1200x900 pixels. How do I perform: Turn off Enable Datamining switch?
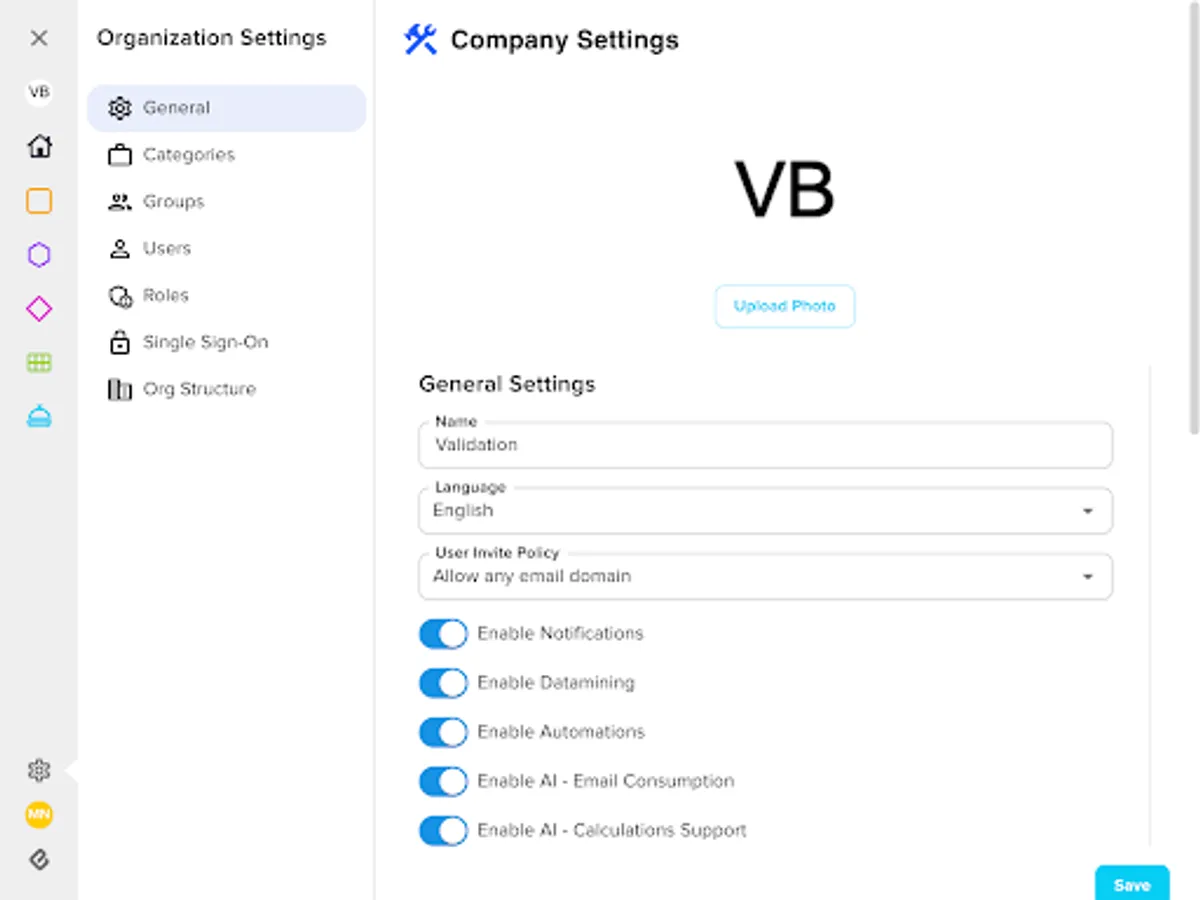443,683
